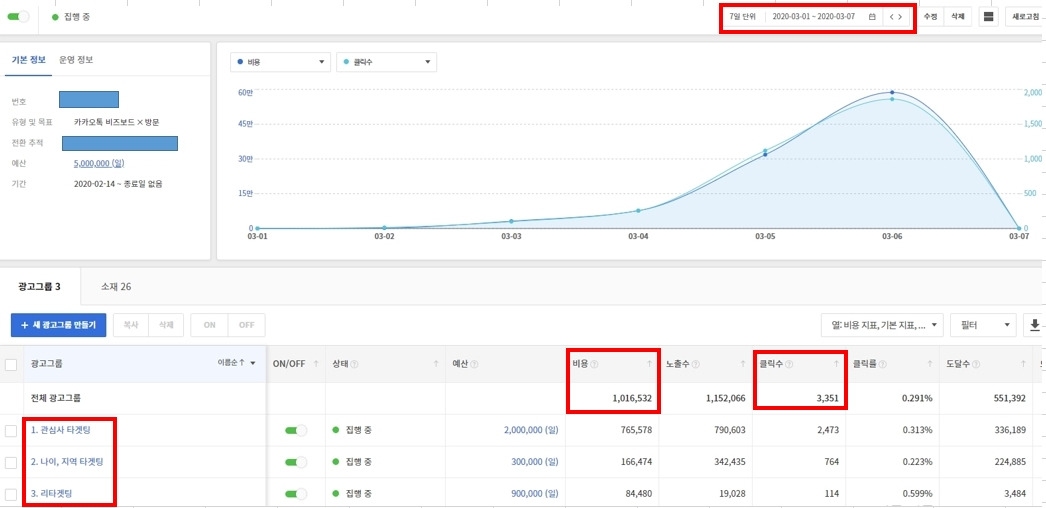
Task: Click the total clicks value 3,351
Action: [x=828, y=399]
